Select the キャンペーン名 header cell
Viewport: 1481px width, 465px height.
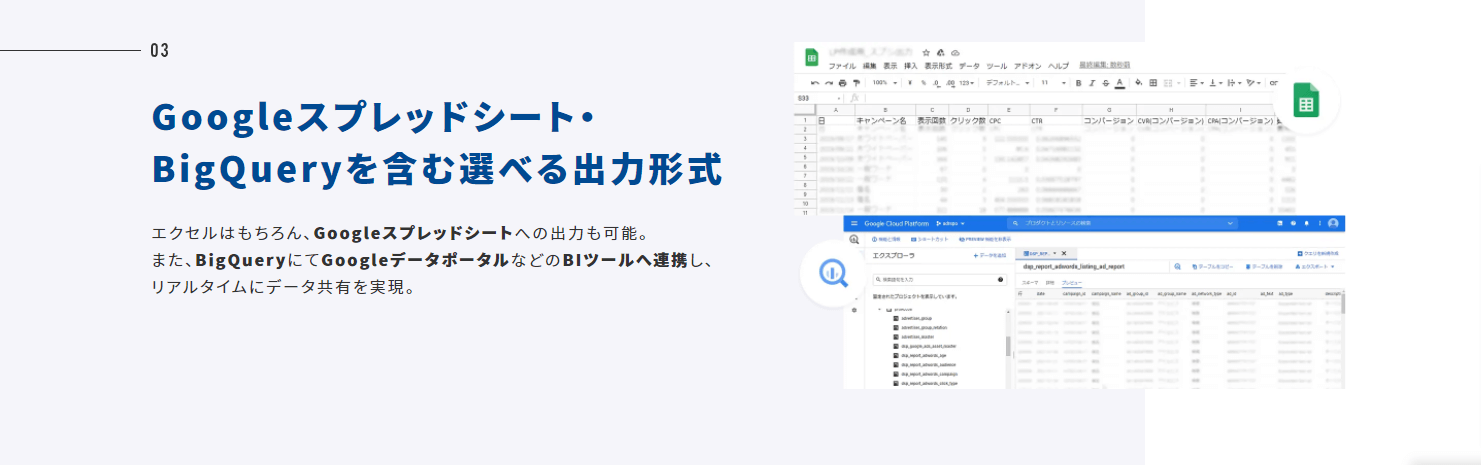point(885,121)
